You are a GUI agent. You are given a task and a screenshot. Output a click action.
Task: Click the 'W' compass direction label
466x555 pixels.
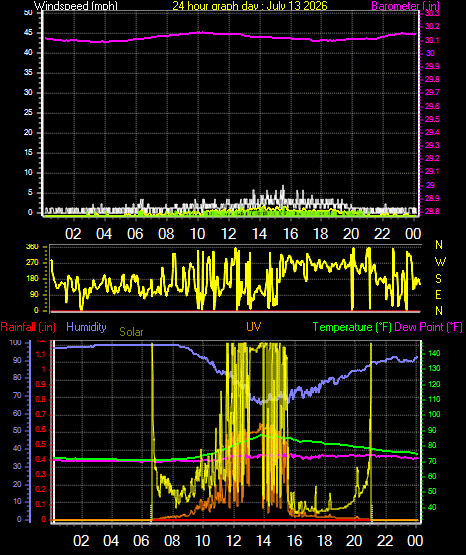pyautogui.click(x=440, y=262)
